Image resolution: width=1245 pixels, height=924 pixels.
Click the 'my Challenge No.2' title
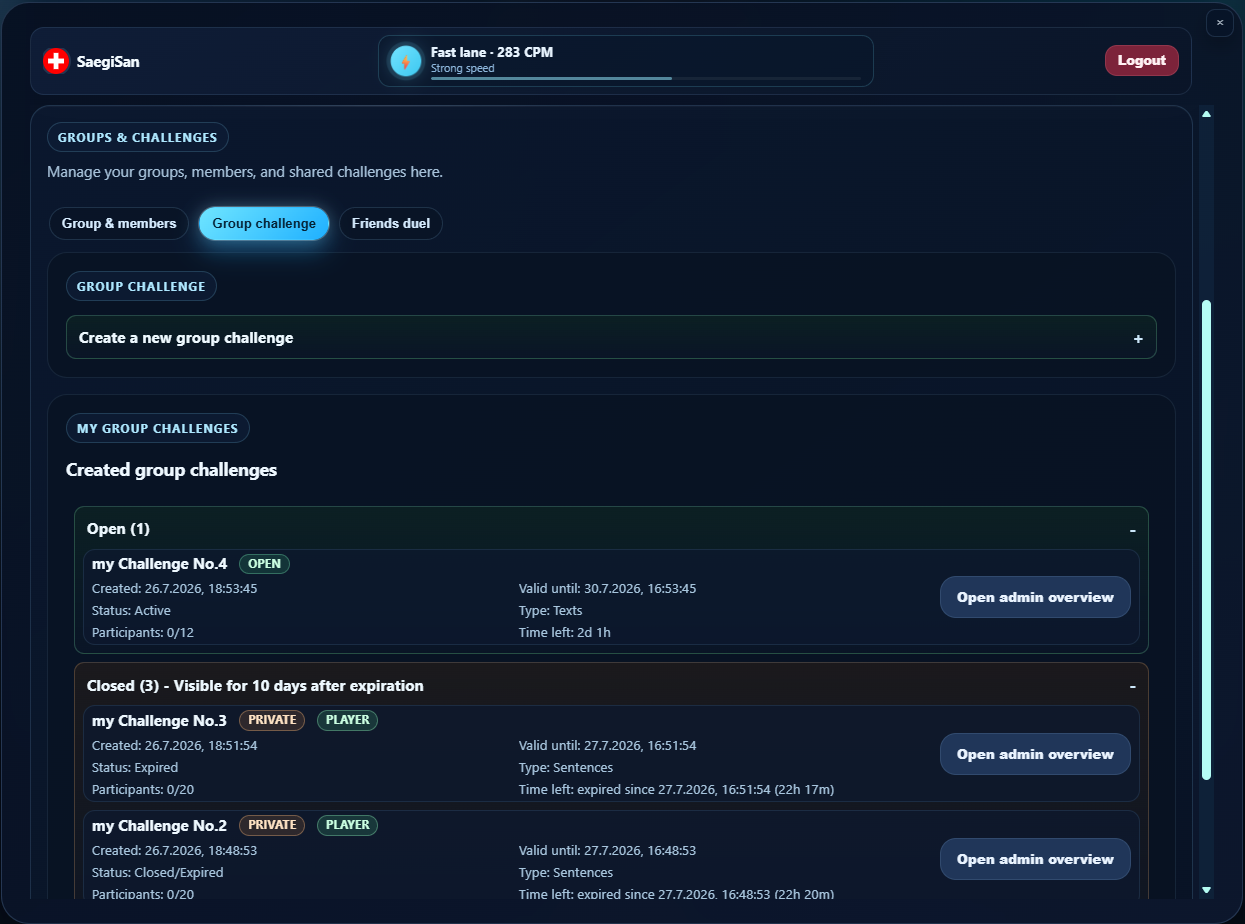(160, 826)
